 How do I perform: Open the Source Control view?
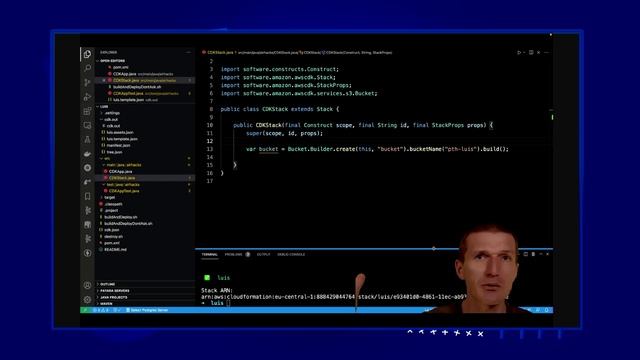tap(87, 82)
